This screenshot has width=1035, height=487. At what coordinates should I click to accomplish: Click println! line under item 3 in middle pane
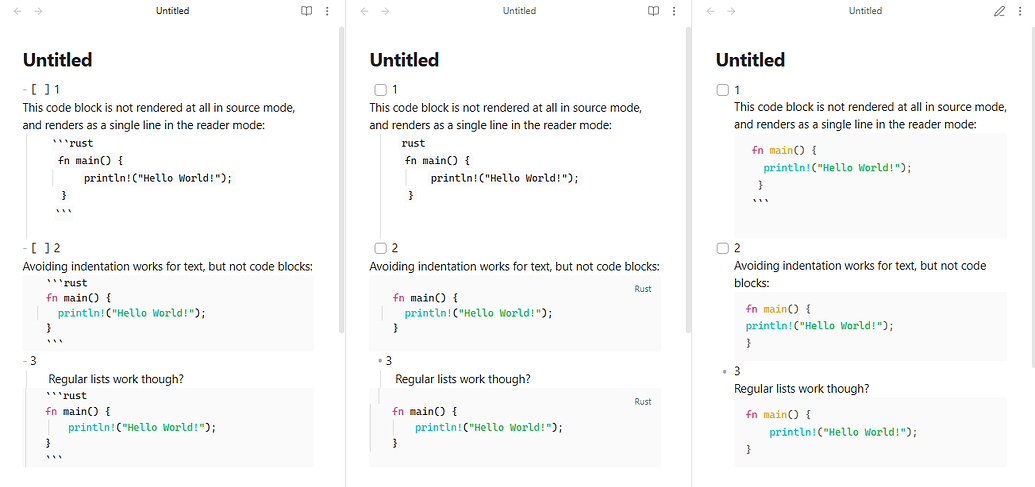488,428
